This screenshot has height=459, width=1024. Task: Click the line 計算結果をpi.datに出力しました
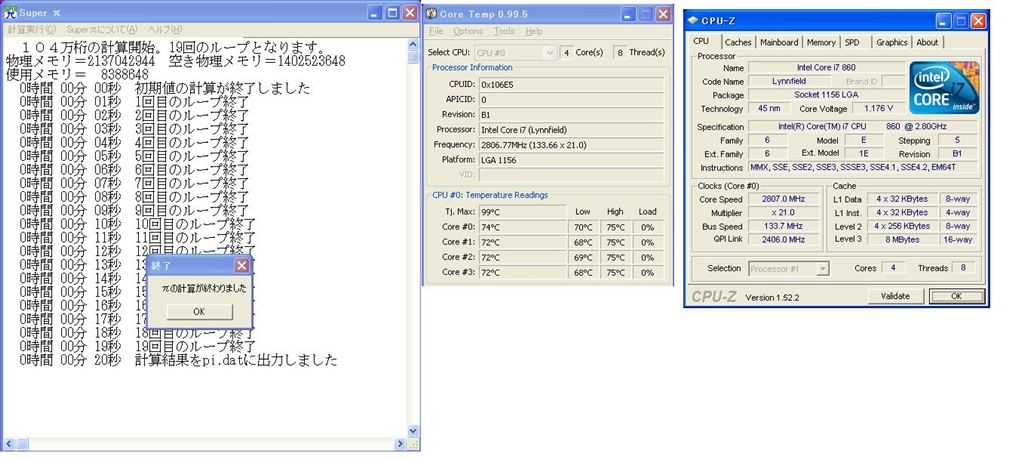tap(236, 360)
